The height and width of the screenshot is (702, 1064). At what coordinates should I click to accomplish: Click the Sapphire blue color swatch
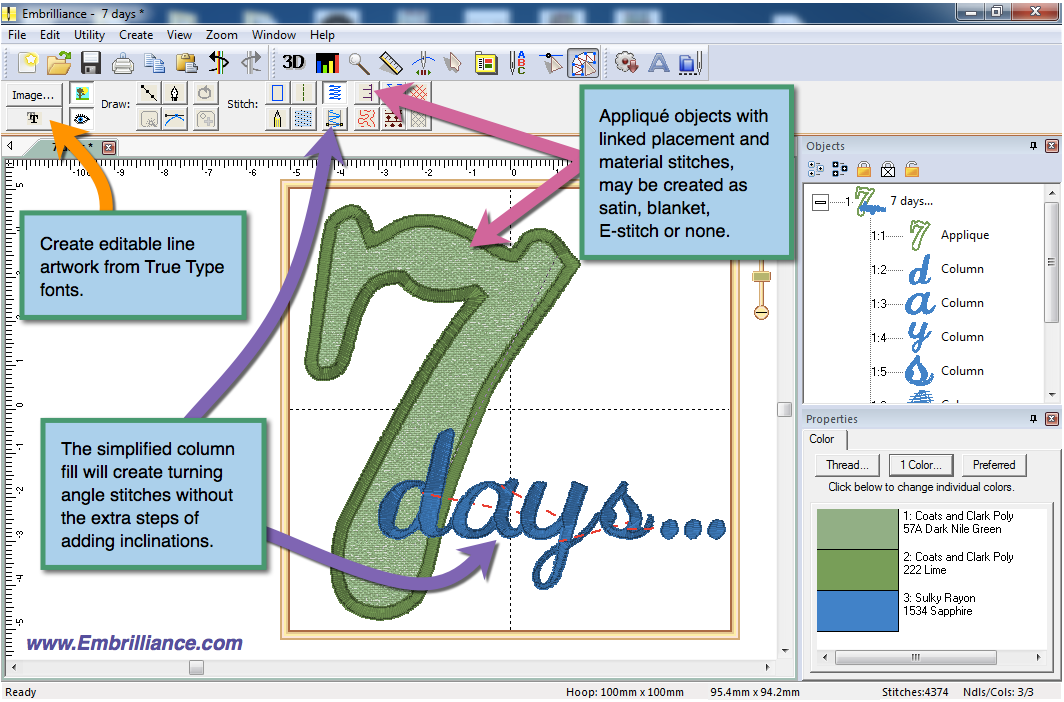857,611
